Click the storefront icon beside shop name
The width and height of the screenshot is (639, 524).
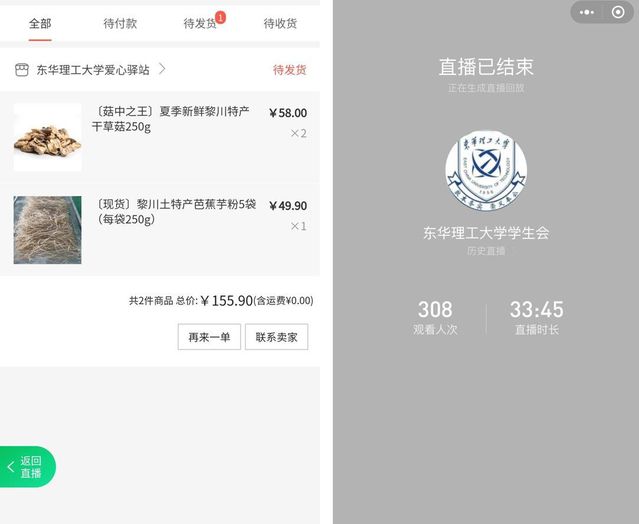pos(21,70)
